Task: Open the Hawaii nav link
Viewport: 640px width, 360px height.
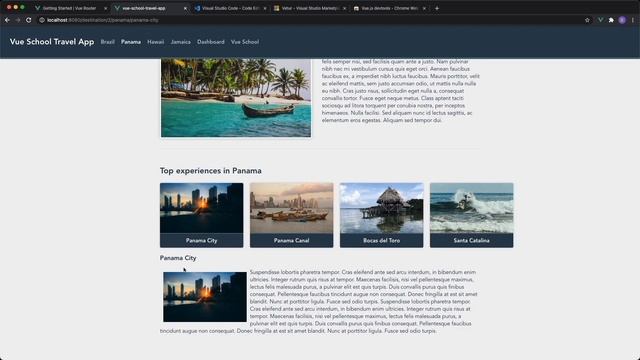Action: point(156,42)
